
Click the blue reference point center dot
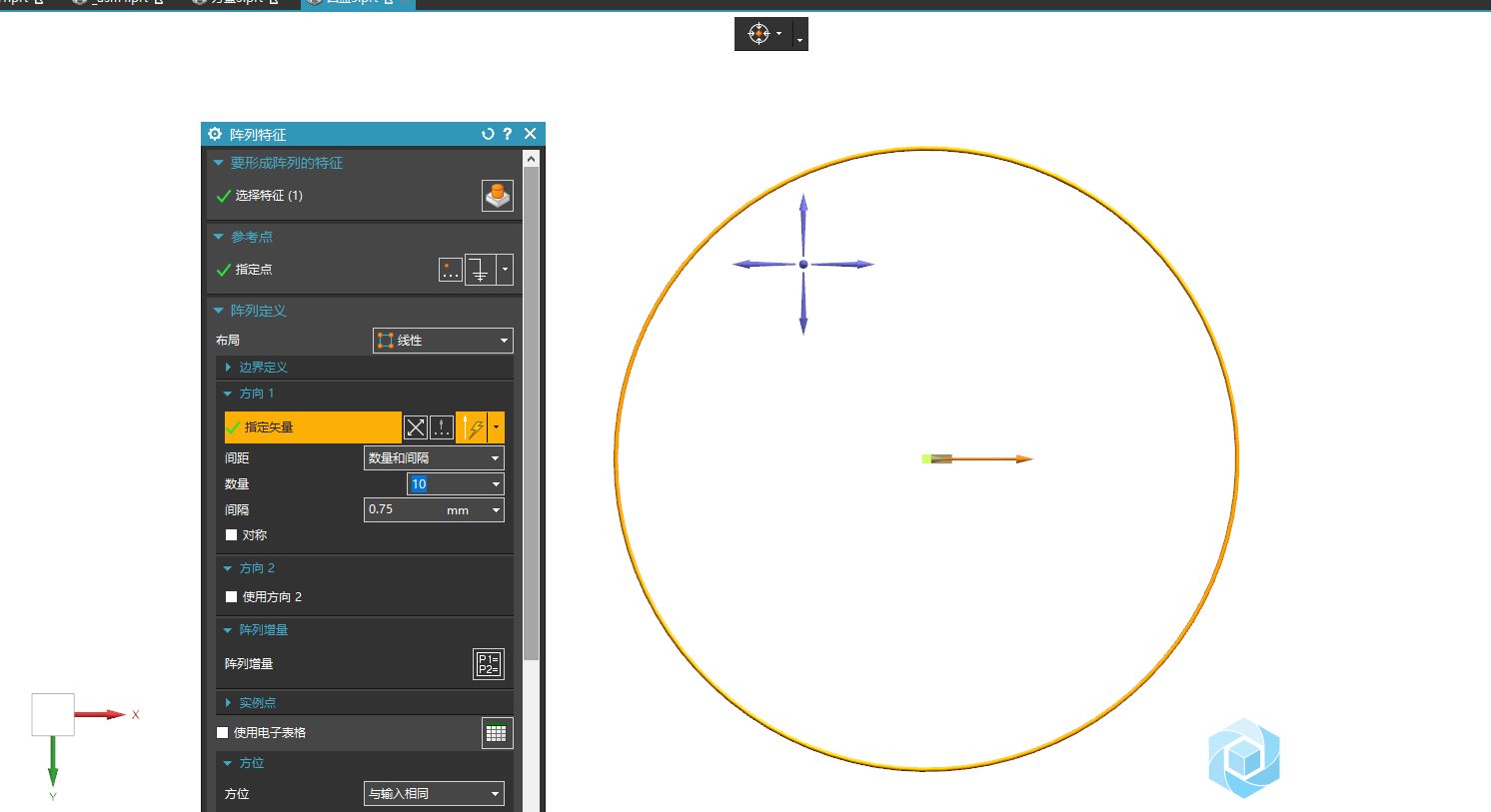(x=803, y=265)
